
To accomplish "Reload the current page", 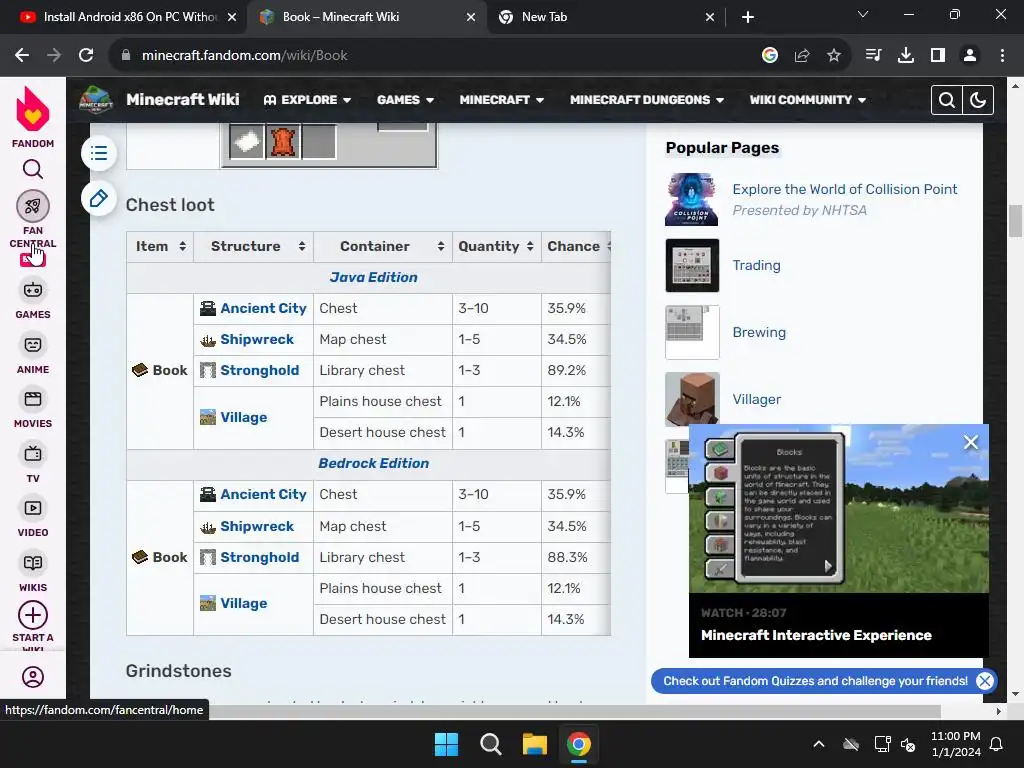I will (x=86, y=56).
